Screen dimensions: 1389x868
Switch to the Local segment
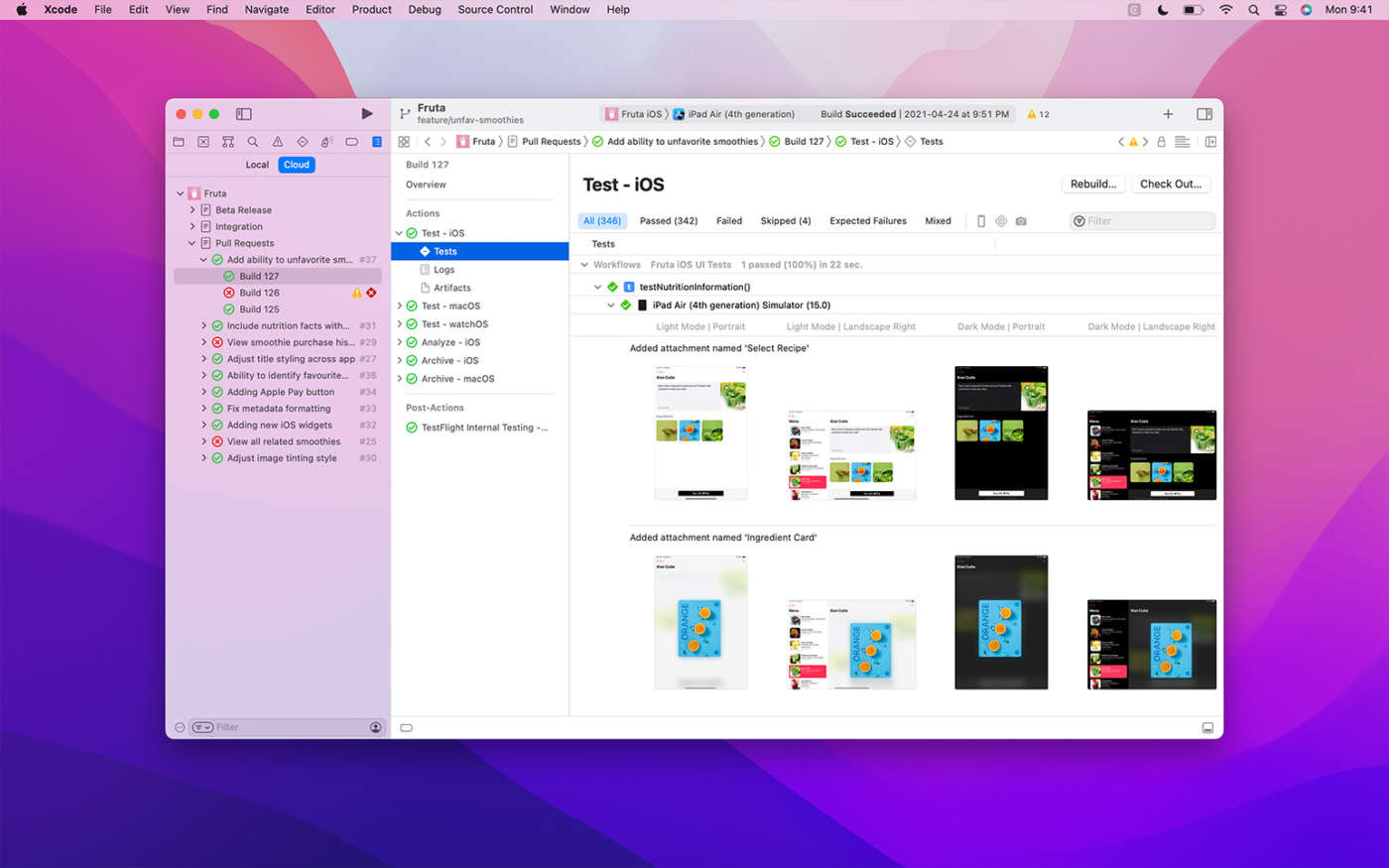257,165
